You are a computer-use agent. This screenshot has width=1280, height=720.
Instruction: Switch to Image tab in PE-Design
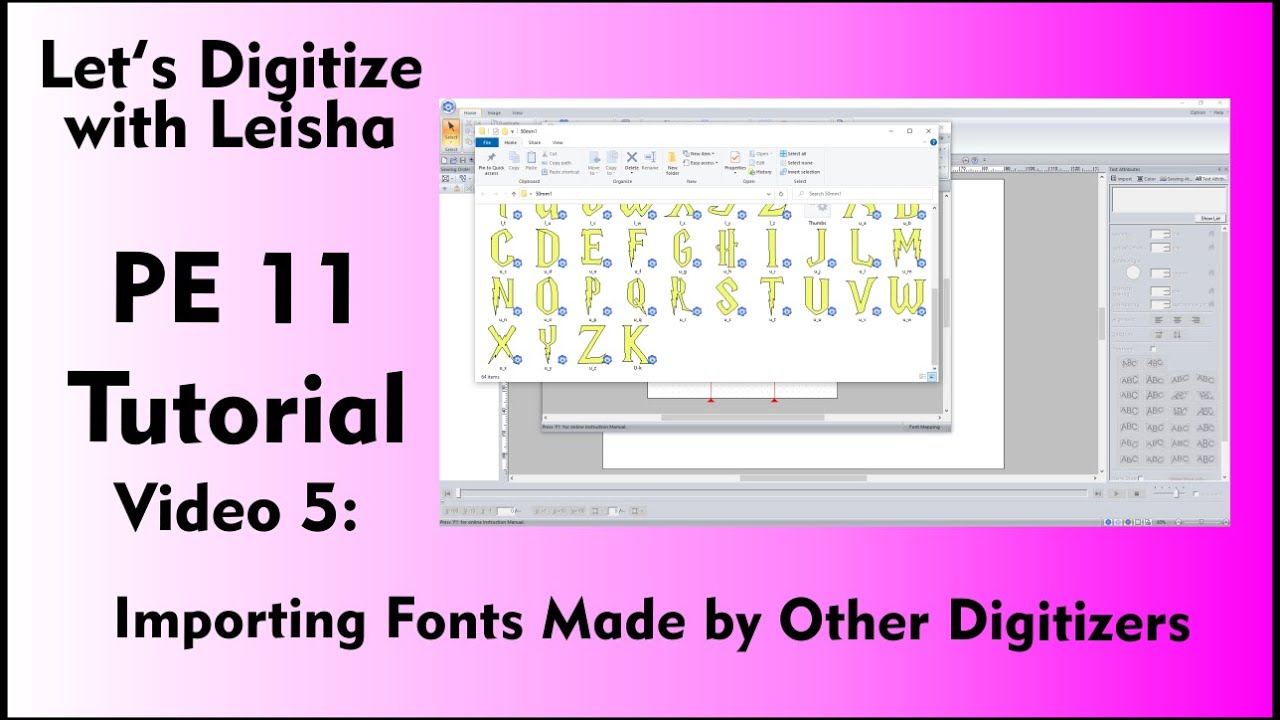coord(494,113)
